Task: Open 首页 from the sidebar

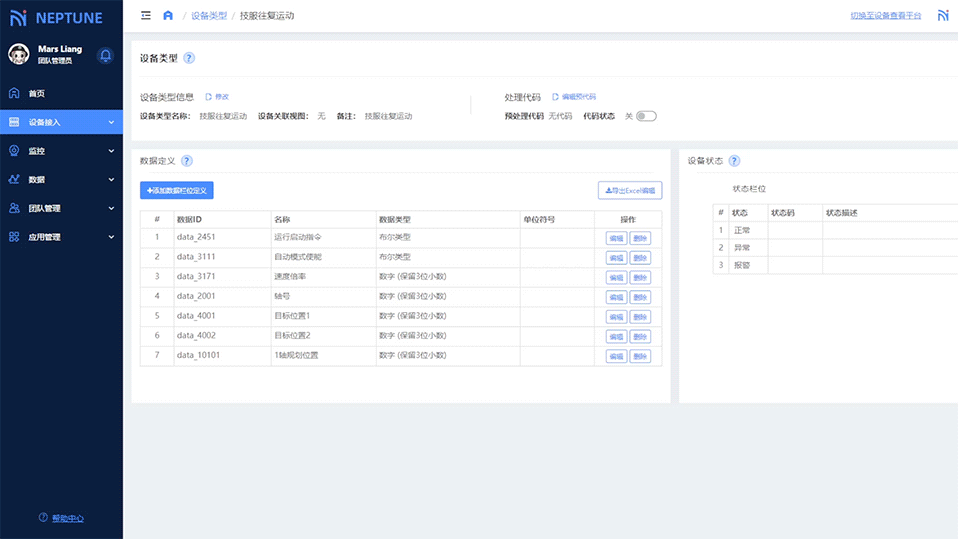Action: 36,93
